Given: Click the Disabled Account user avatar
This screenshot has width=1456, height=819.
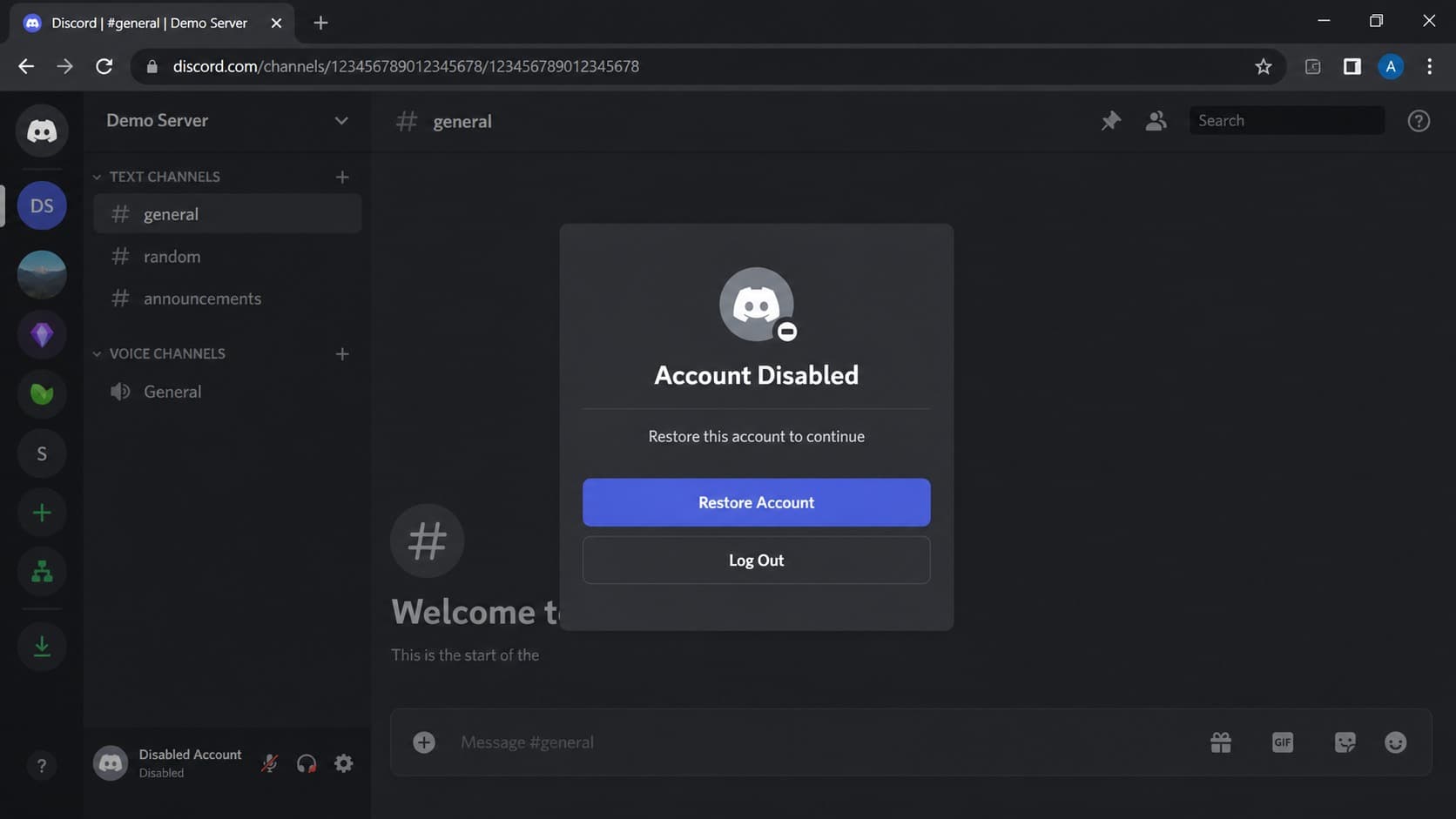Looking at the screenshot, I should [111, 763].
